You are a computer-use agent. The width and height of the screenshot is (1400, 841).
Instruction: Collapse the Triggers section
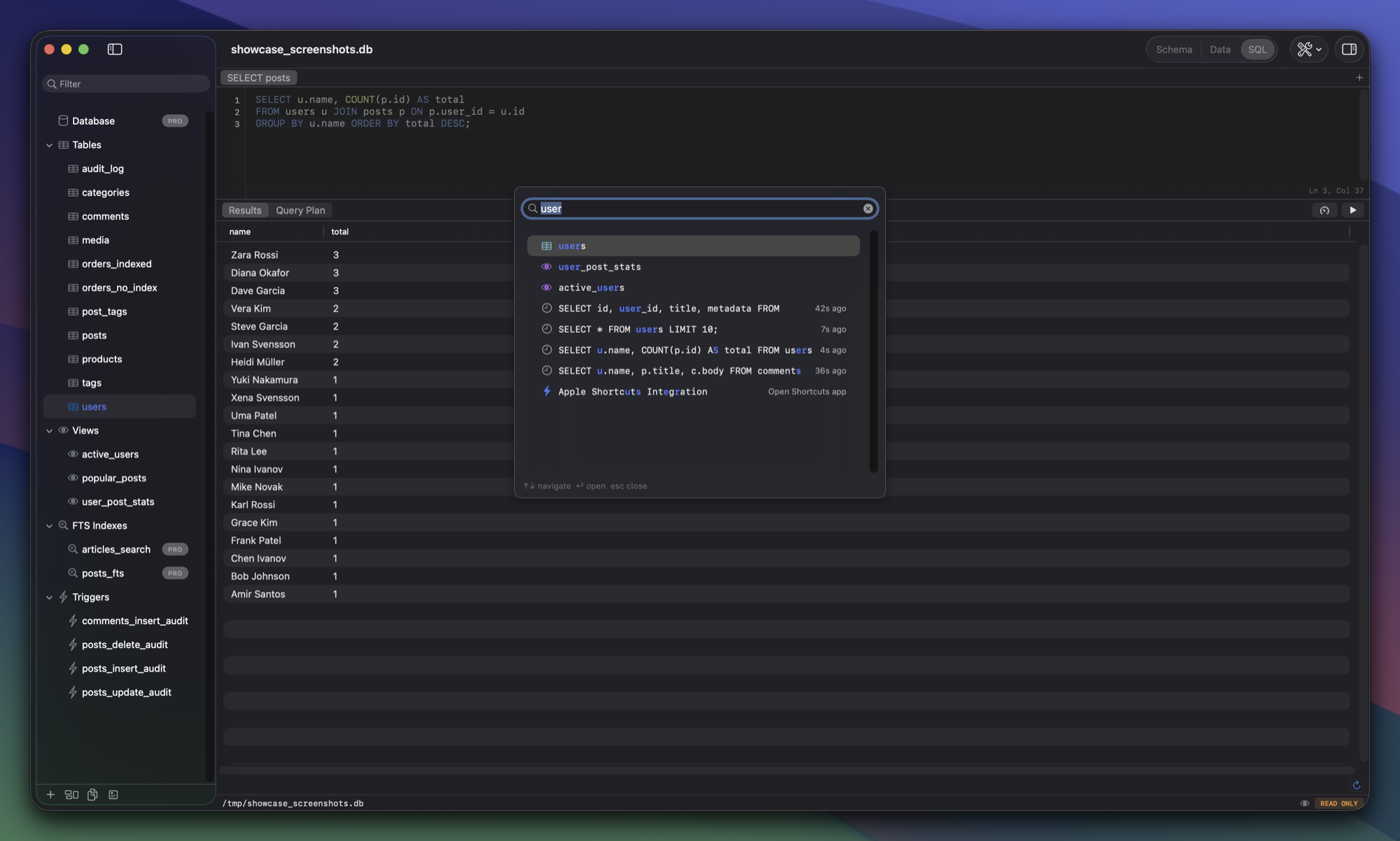[x=49, y=597]
